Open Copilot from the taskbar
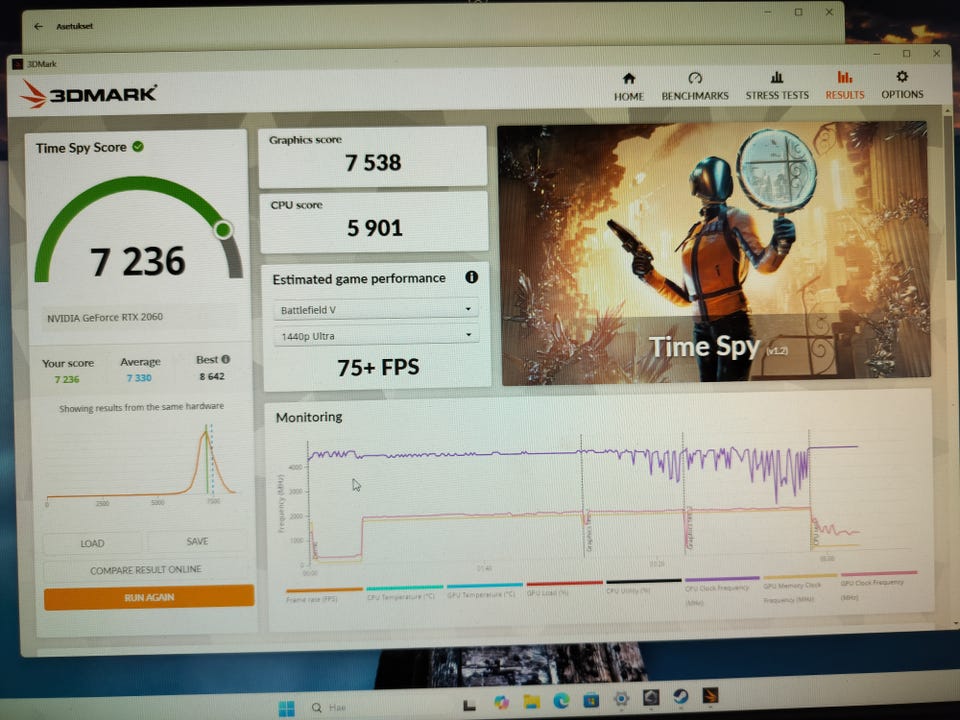The height and width of the screenshot is (720, 960). point(501,702)
